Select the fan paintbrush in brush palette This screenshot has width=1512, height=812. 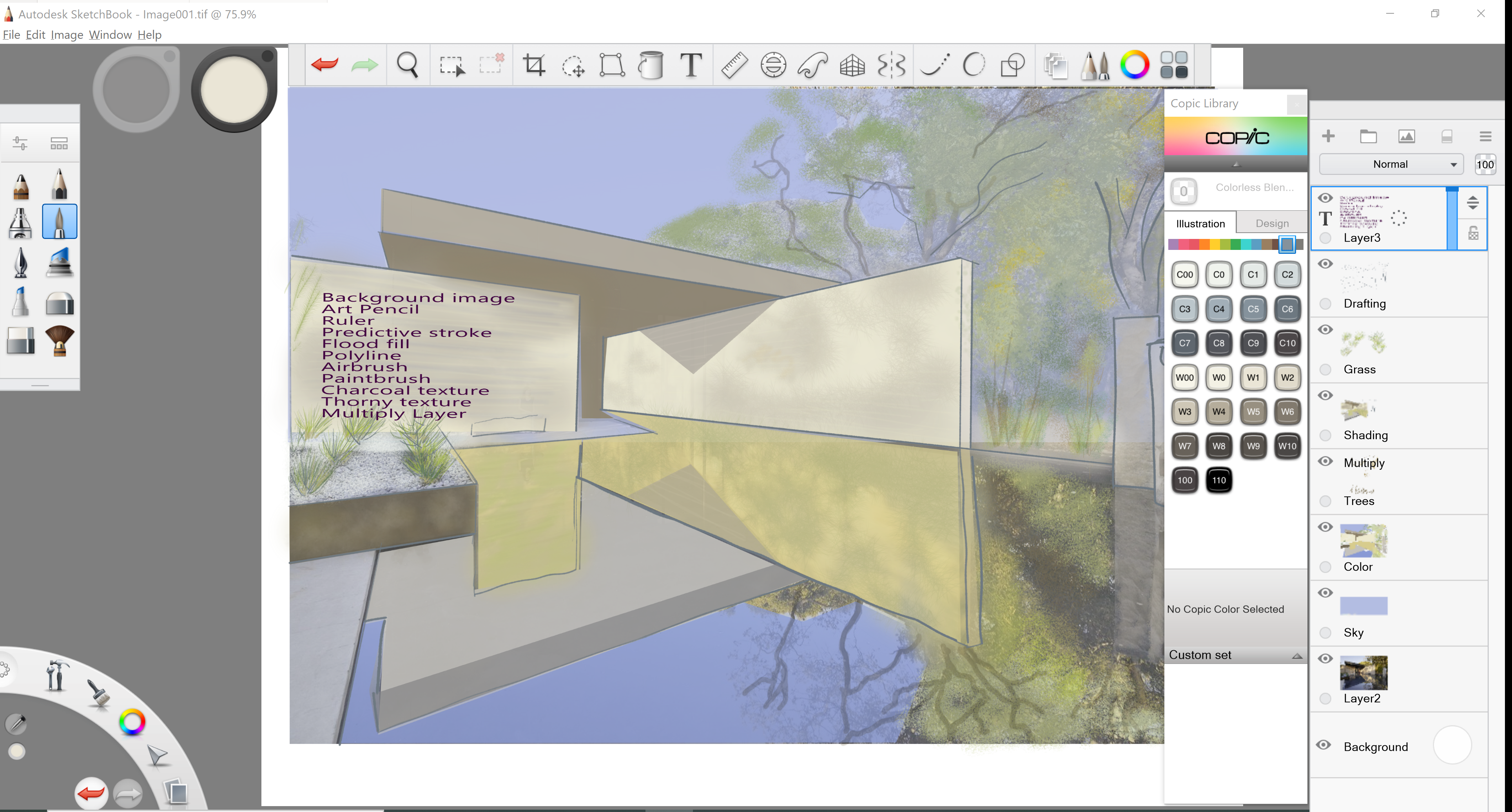click(59, 341)
